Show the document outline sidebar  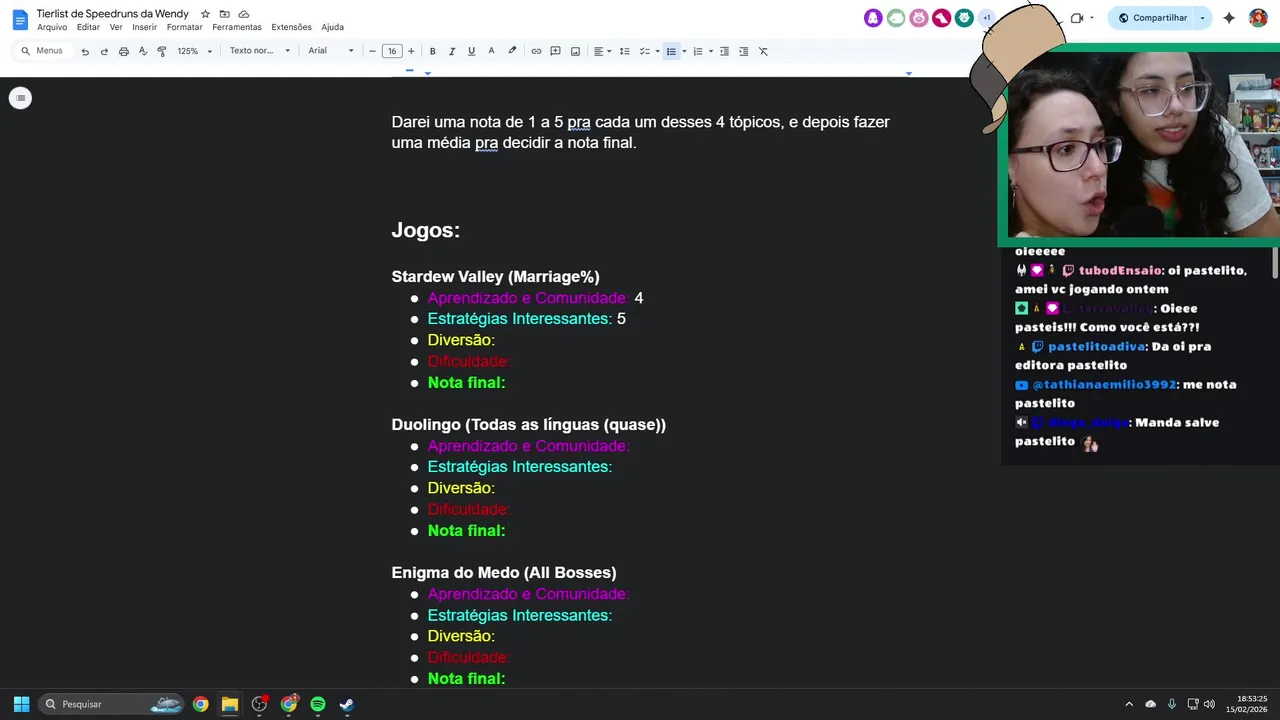pos(20,98)
